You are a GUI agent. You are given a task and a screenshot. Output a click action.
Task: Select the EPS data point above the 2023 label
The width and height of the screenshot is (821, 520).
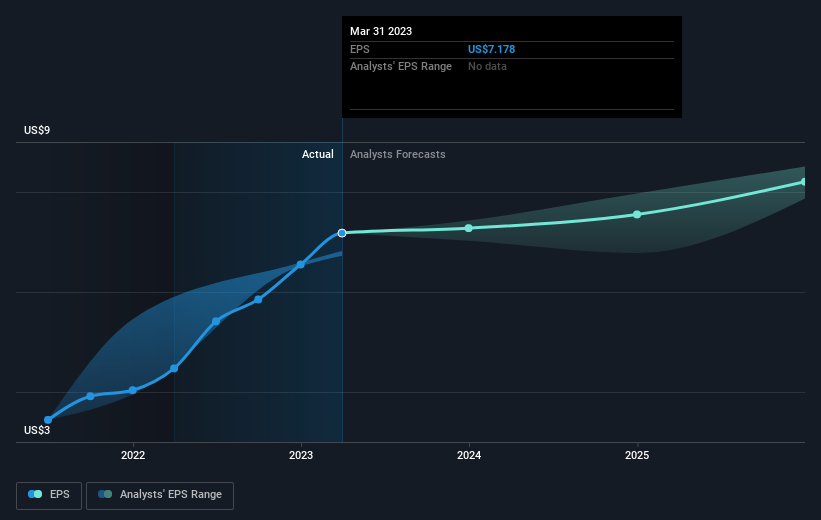301,264
